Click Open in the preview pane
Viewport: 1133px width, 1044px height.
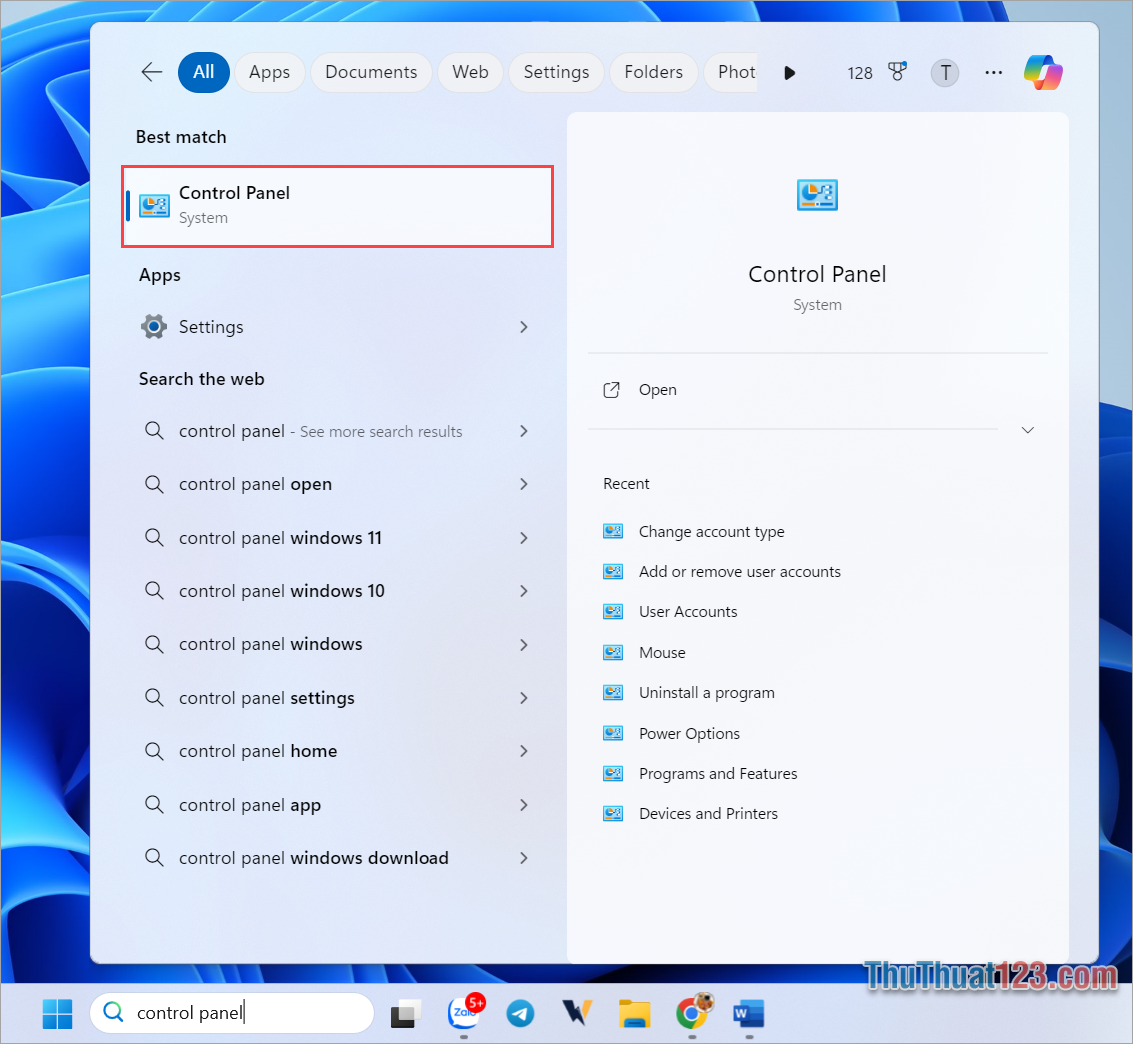point(658,390)
